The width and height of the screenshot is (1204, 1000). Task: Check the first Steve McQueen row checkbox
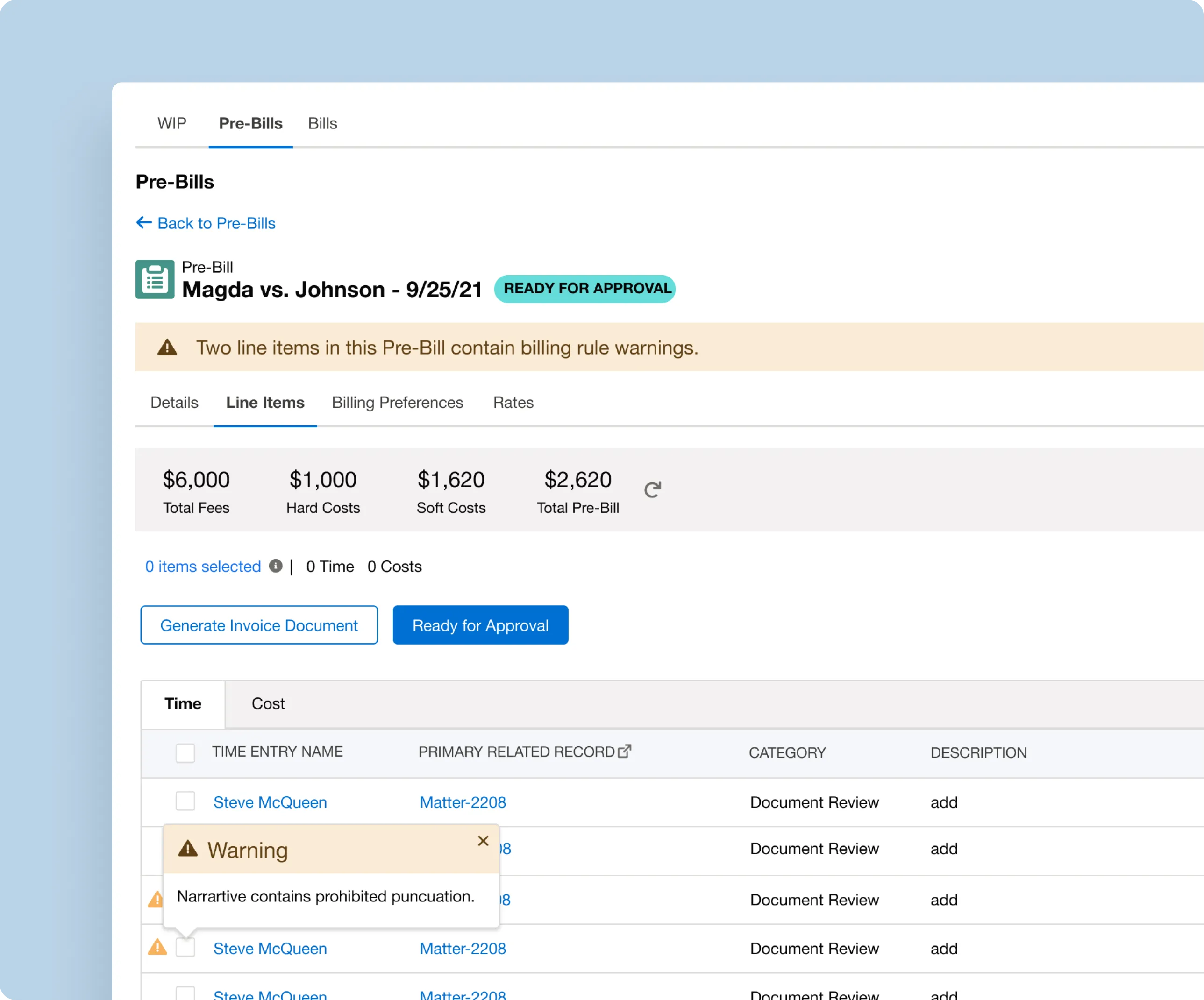coord(185,801)
